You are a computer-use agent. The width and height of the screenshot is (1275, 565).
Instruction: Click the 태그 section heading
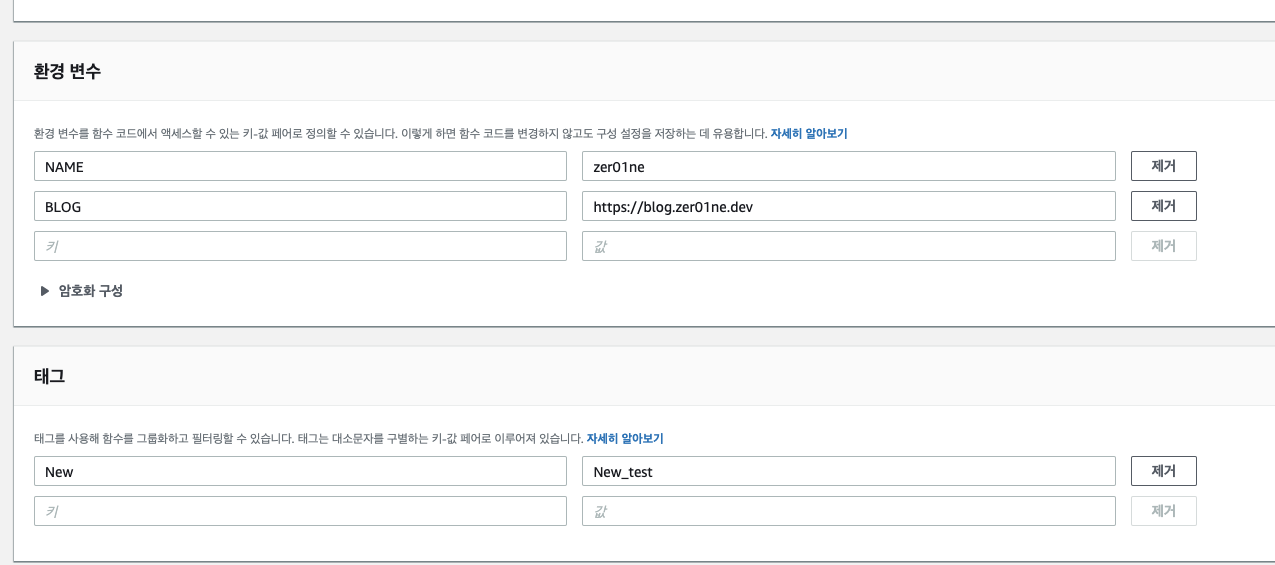pos(49,377)
